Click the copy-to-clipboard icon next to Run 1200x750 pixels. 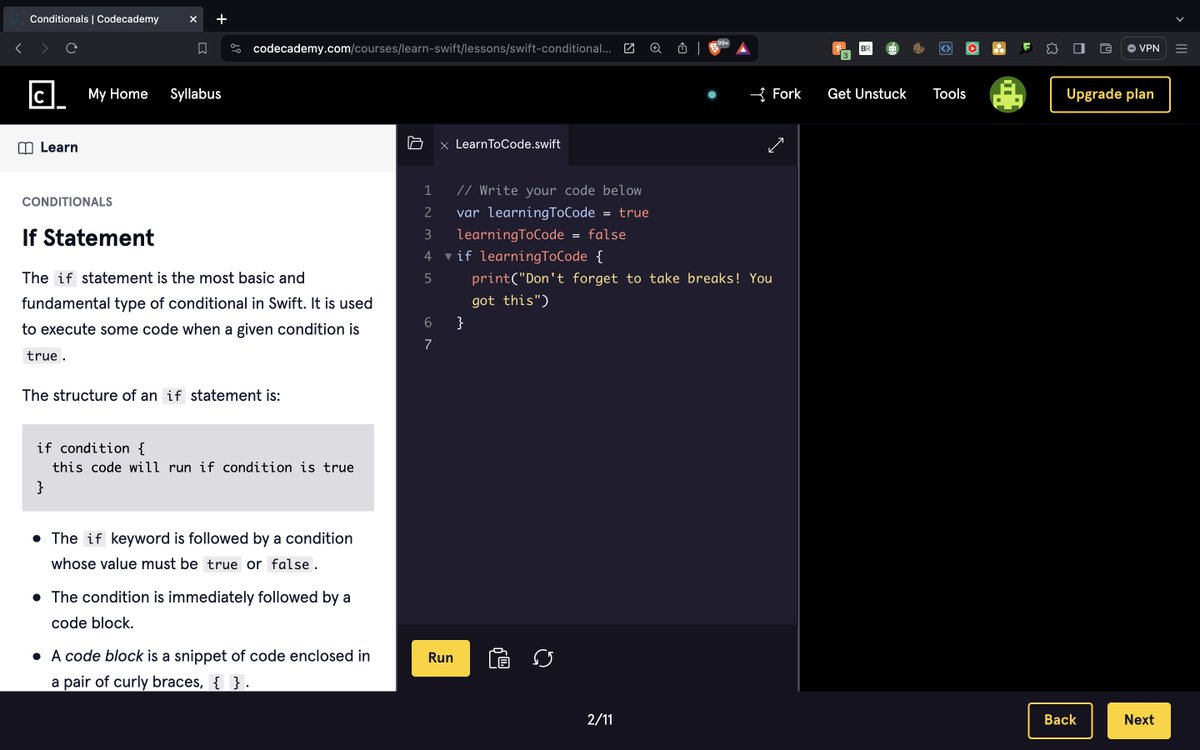tap(499, 658)
